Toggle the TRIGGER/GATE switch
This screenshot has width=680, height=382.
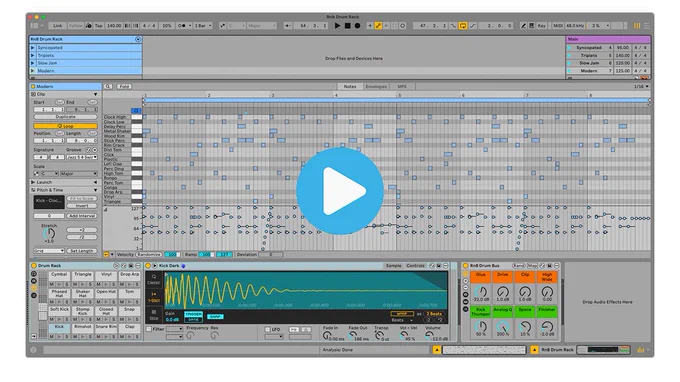pyautogui.click(x=193, y=317)
